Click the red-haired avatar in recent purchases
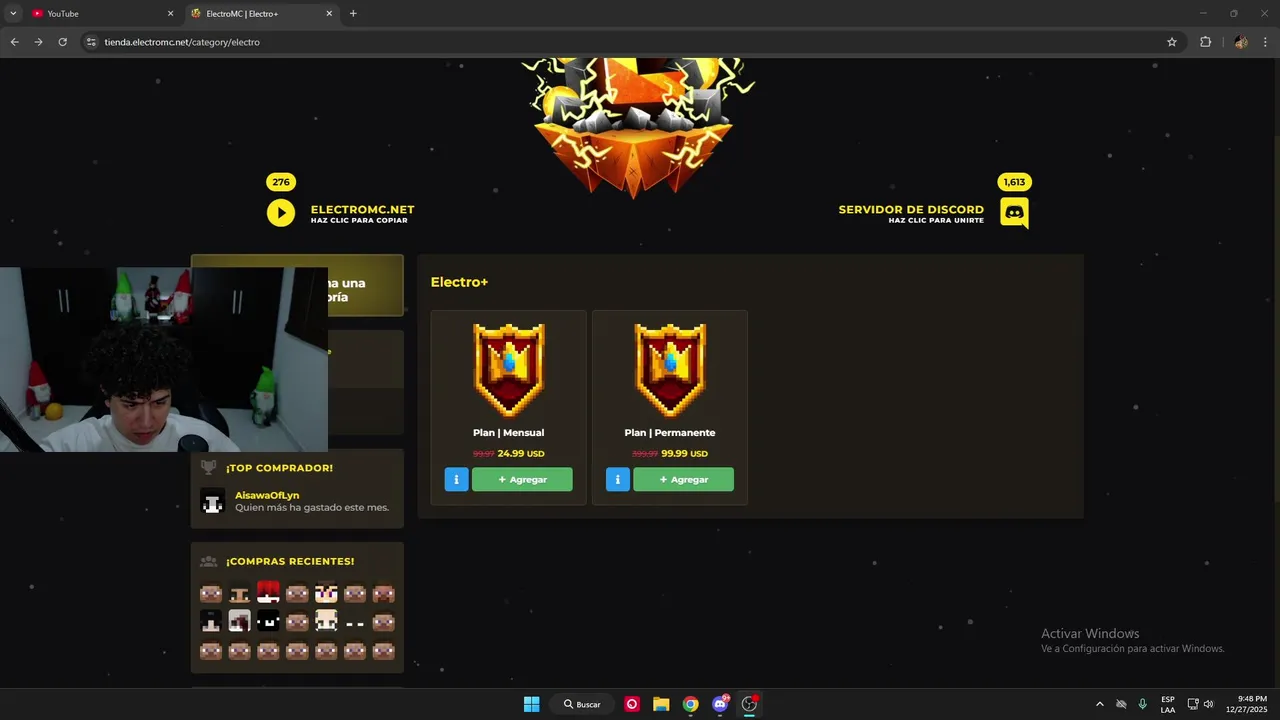1280x720 pixels. pos(268,592)
